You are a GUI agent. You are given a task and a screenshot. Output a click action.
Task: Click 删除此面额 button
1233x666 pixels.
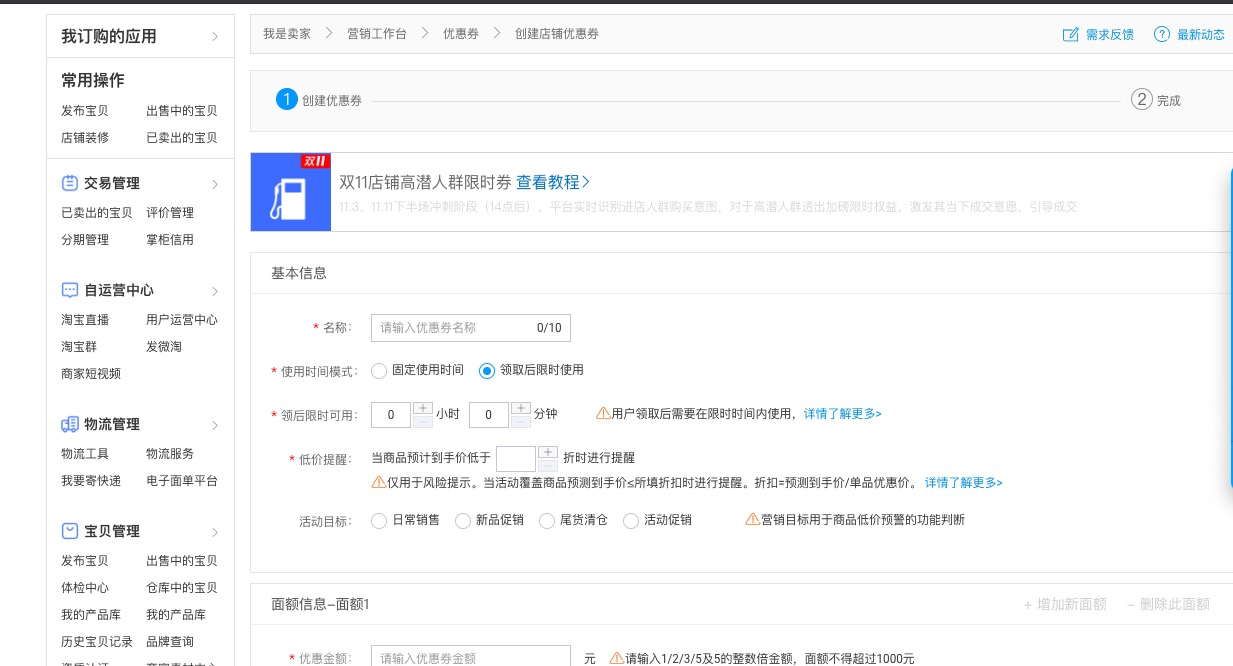coord(1168,604)
